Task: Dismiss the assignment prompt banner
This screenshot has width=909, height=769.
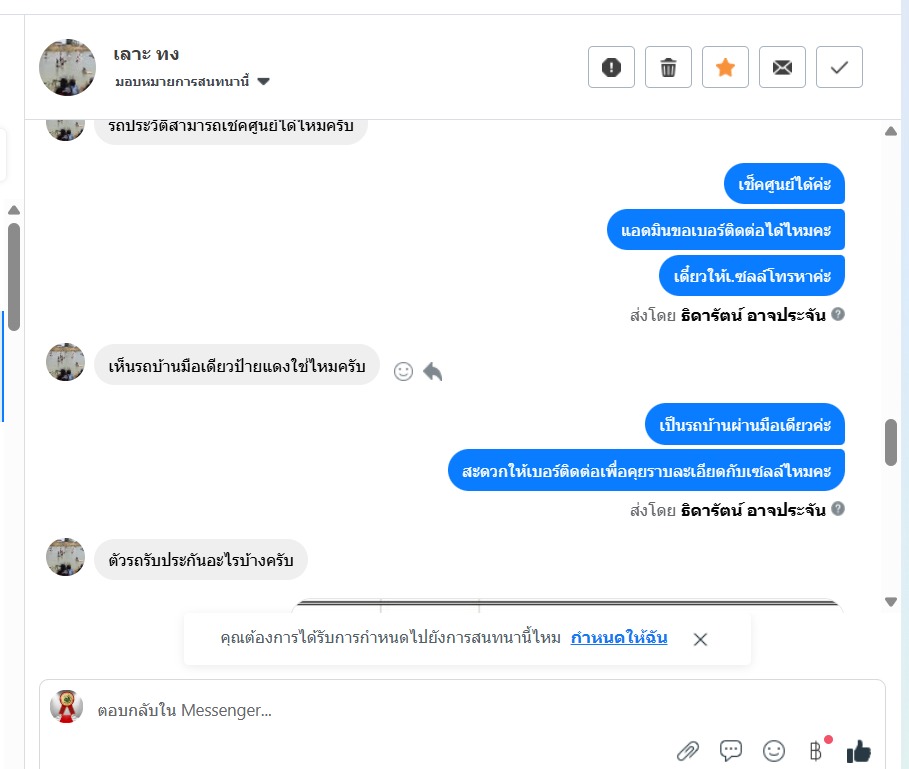Action: pyautogui.click(x=700, y=639)
